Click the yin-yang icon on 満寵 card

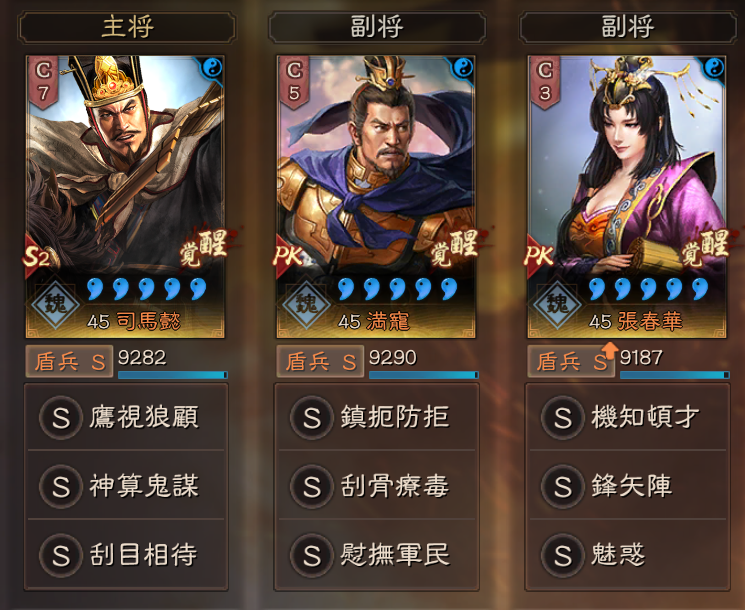click(x=463, y=68)
